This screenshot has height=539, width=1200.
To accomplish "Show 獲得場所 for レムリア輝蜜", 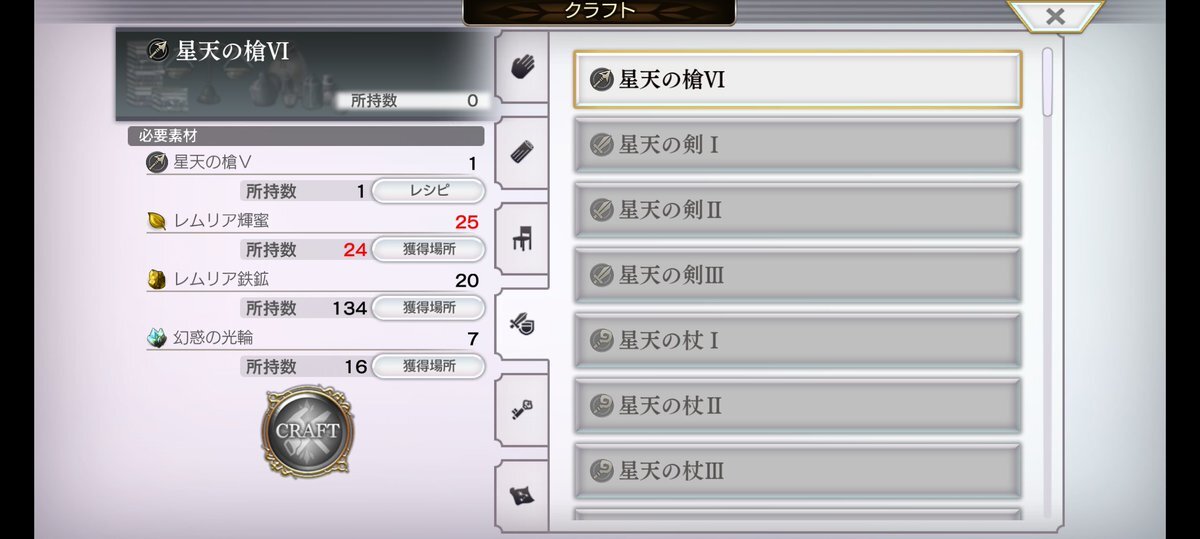I will [x=429, y=249].
